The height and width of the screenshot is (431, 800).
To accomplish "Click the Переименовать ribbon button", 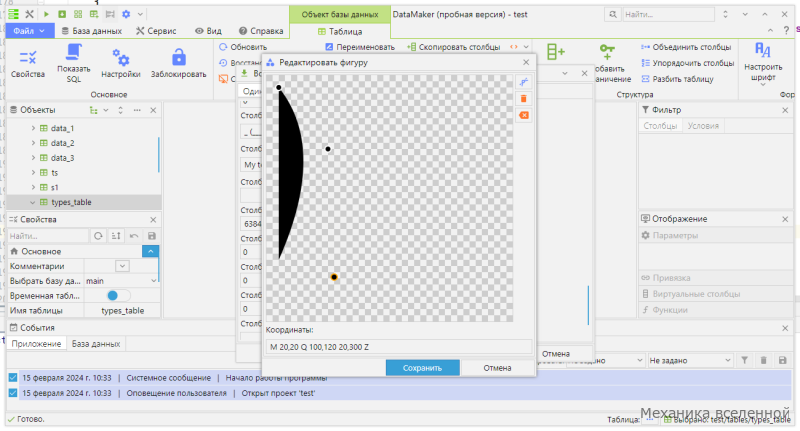I will click(360, 47).
